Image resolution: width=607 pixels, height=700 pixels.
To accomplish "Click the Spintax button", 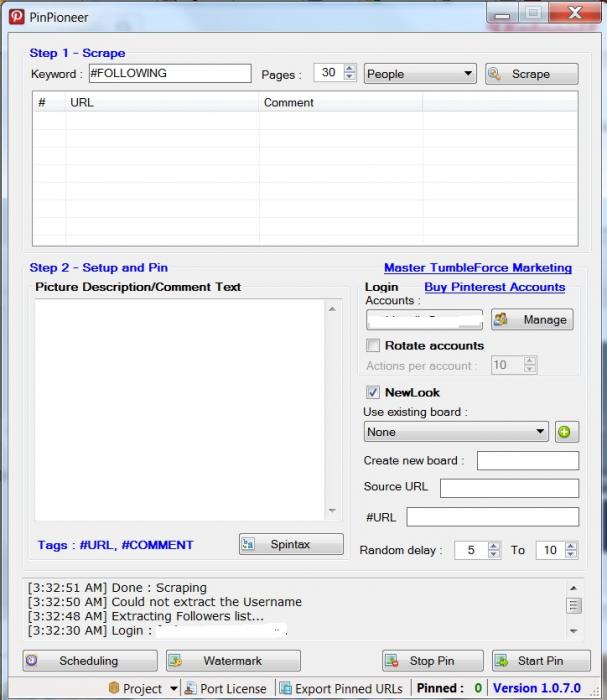I will point(291,544).
